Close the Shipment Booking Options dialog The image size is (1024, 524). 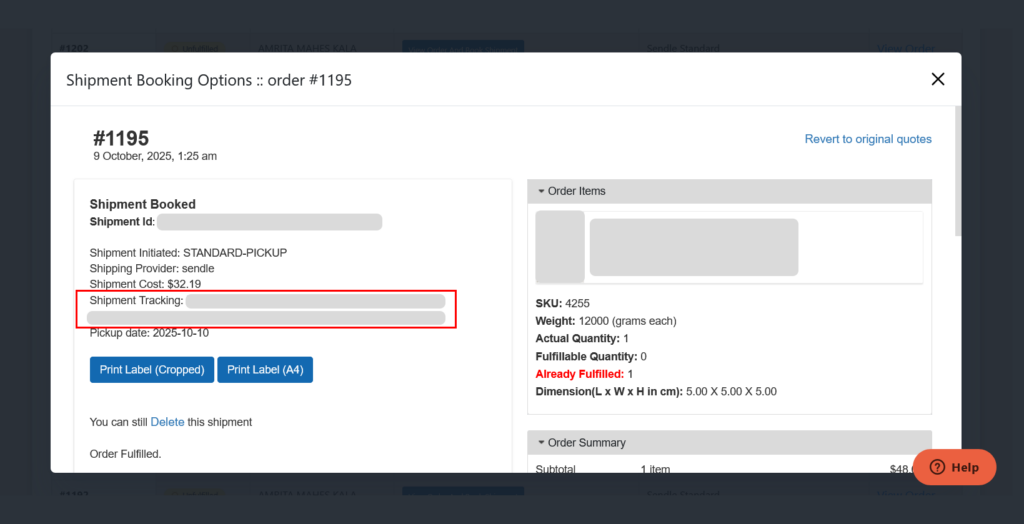(x=937, y=79)
